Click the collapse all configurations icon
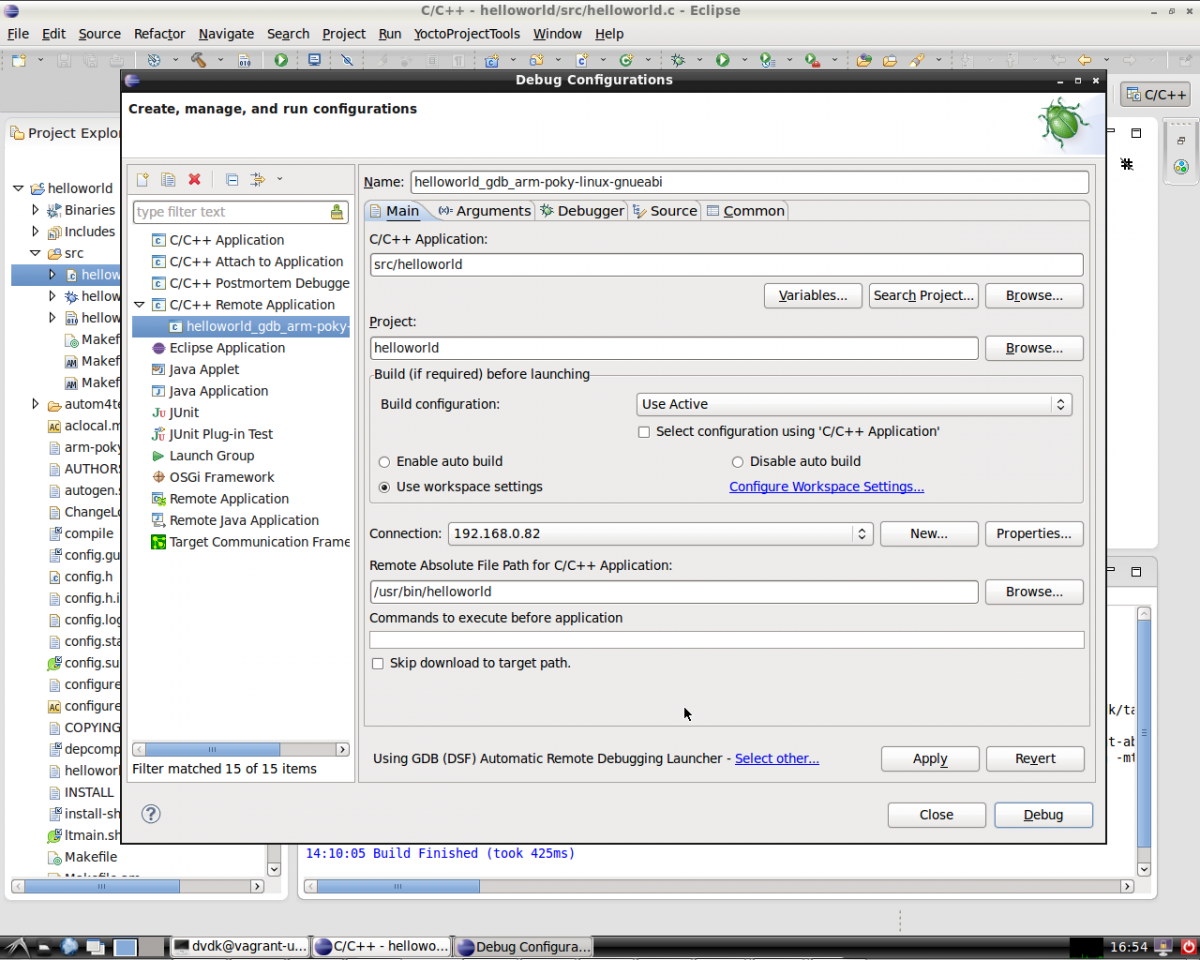This screenshot has height=960, width=1200. pos(232,180)
